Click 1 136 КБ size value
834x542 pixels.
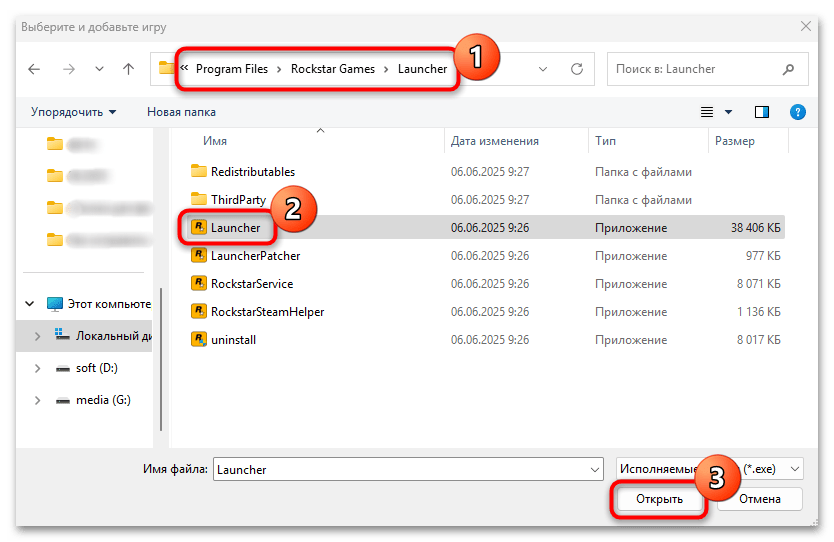tap(758, 312)
